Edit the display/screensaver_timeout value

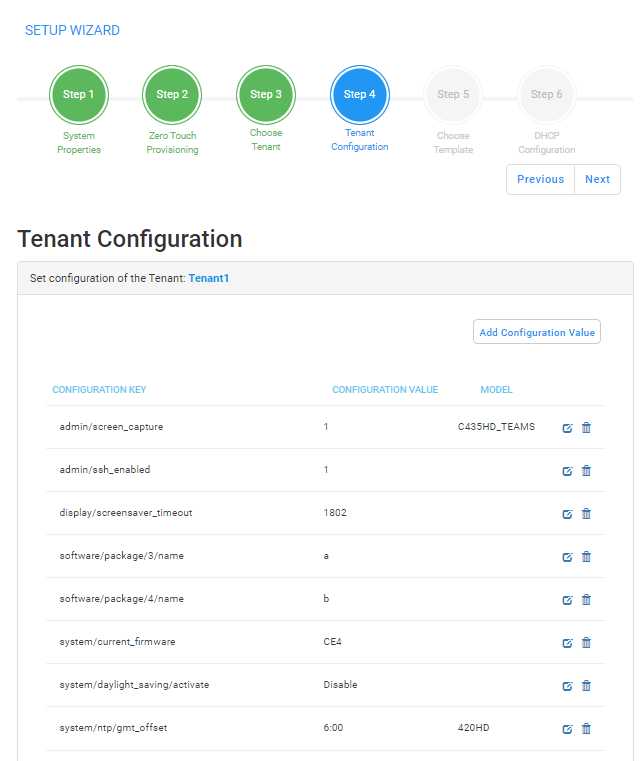pos(567,514)
